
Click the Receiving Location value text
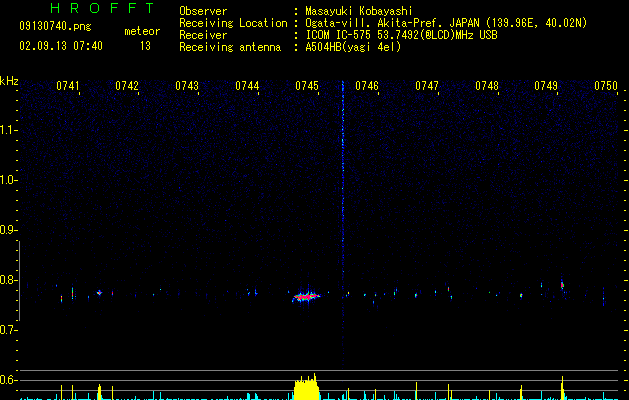[446, 23]
